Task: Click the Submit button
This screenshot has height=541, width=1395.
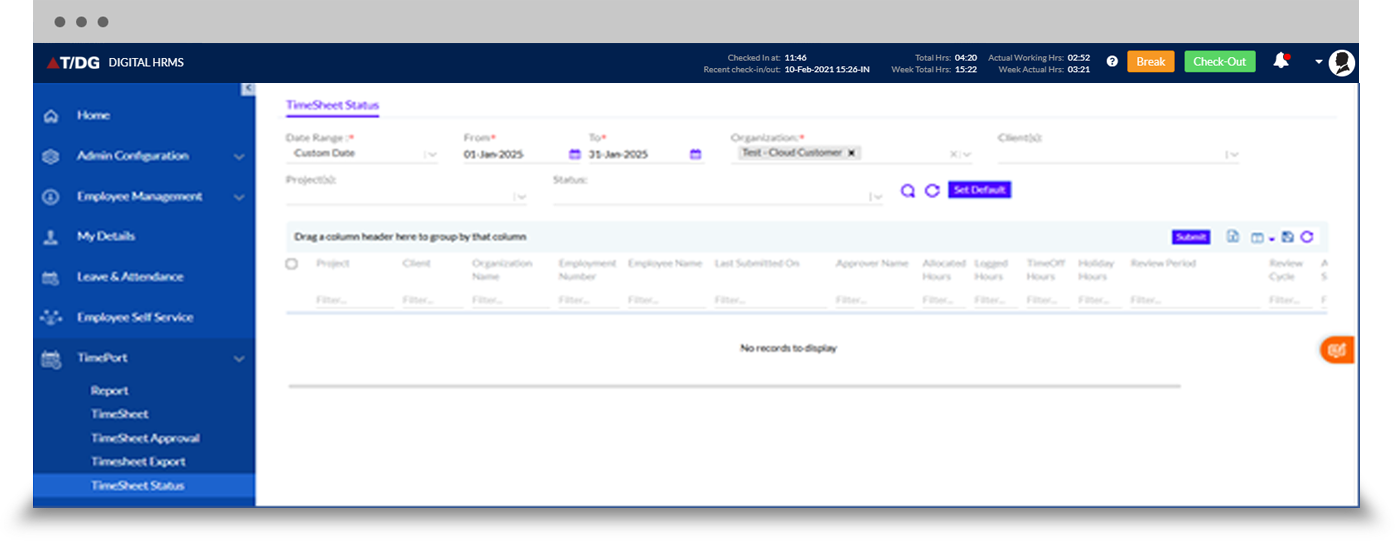Action: (1191, 237)
